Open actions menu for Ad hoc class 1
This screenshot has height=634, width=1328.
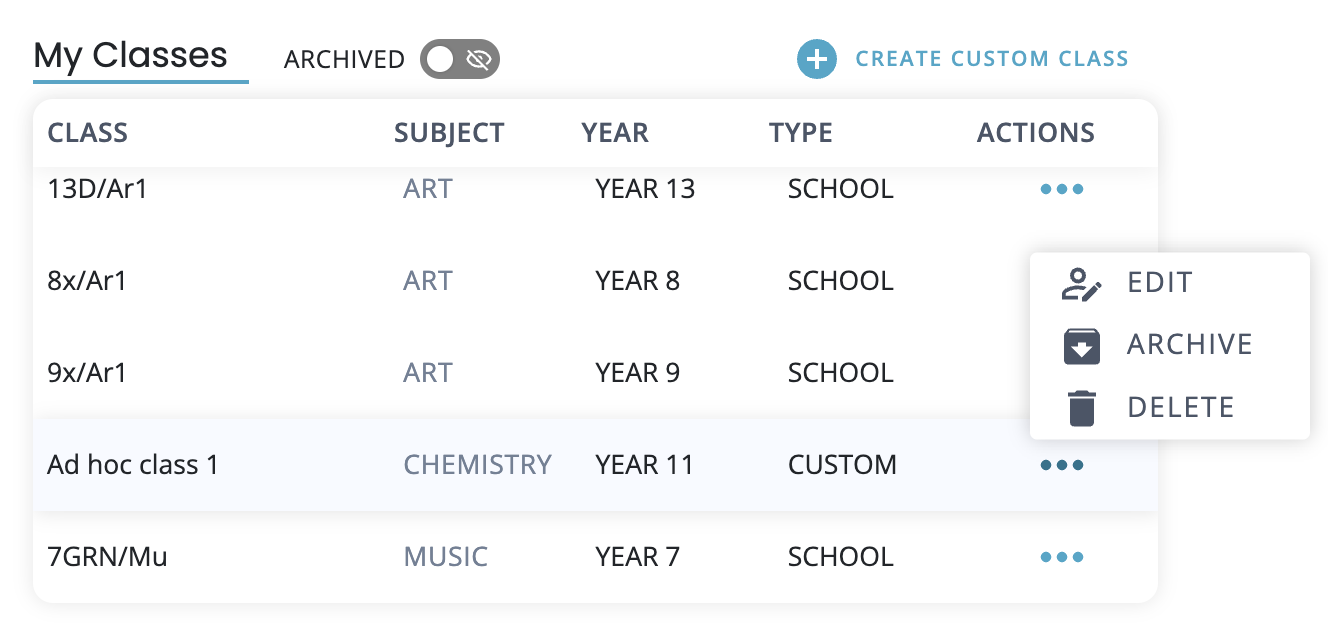1061,465
